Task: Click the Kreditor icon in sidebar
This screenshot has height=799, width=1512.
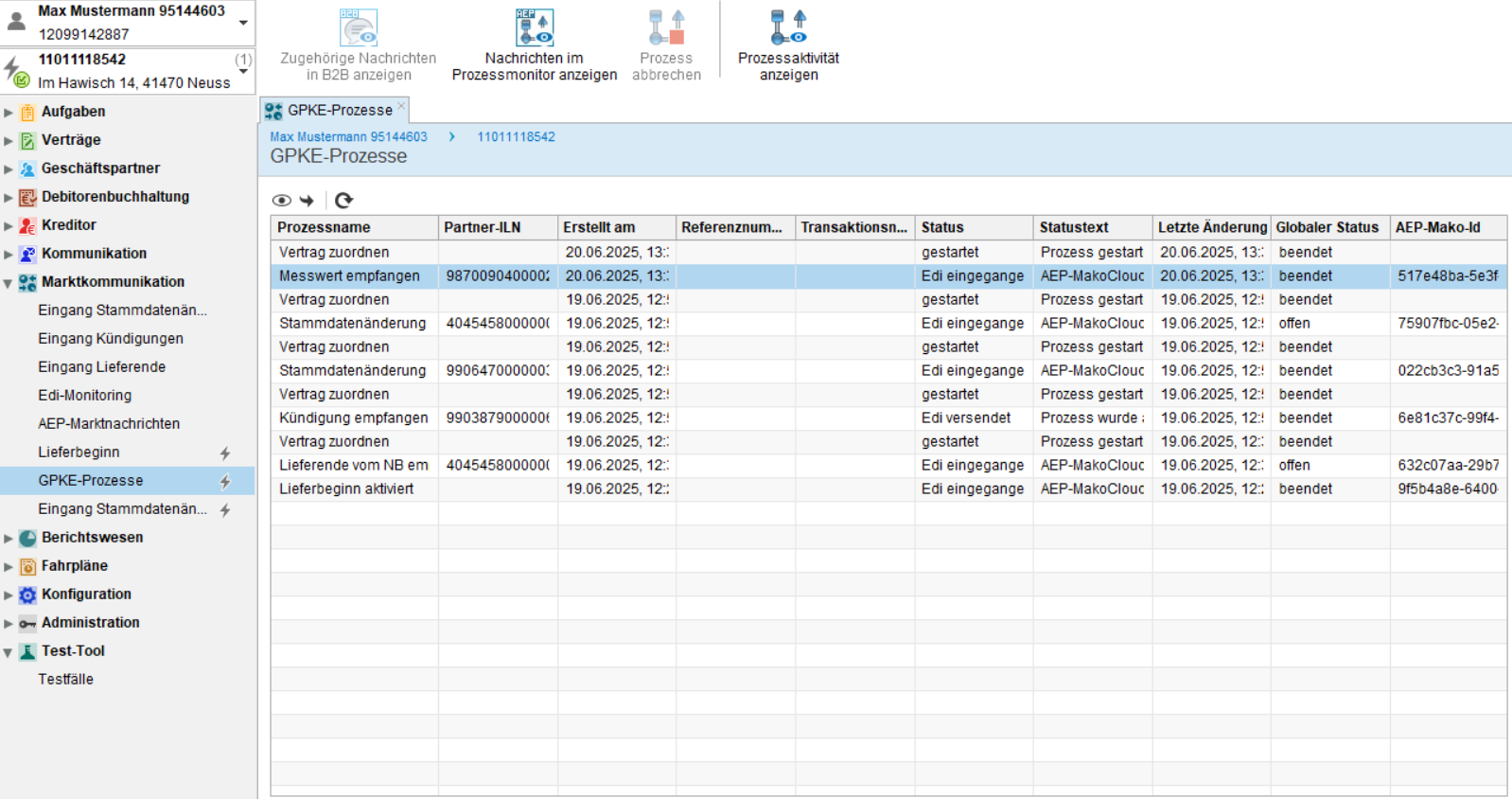Action: [27, 225]
